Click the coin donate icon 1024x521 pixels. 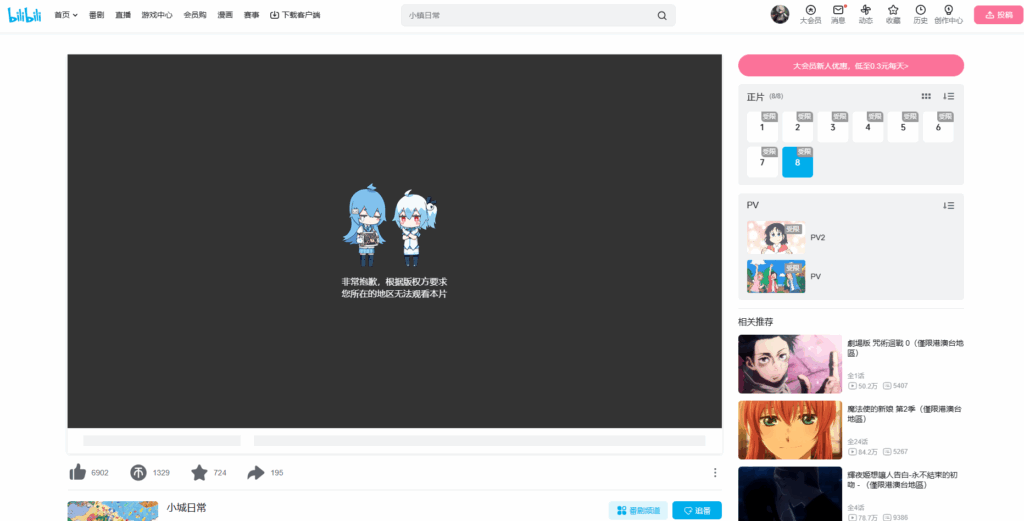[x=138, y=472]
